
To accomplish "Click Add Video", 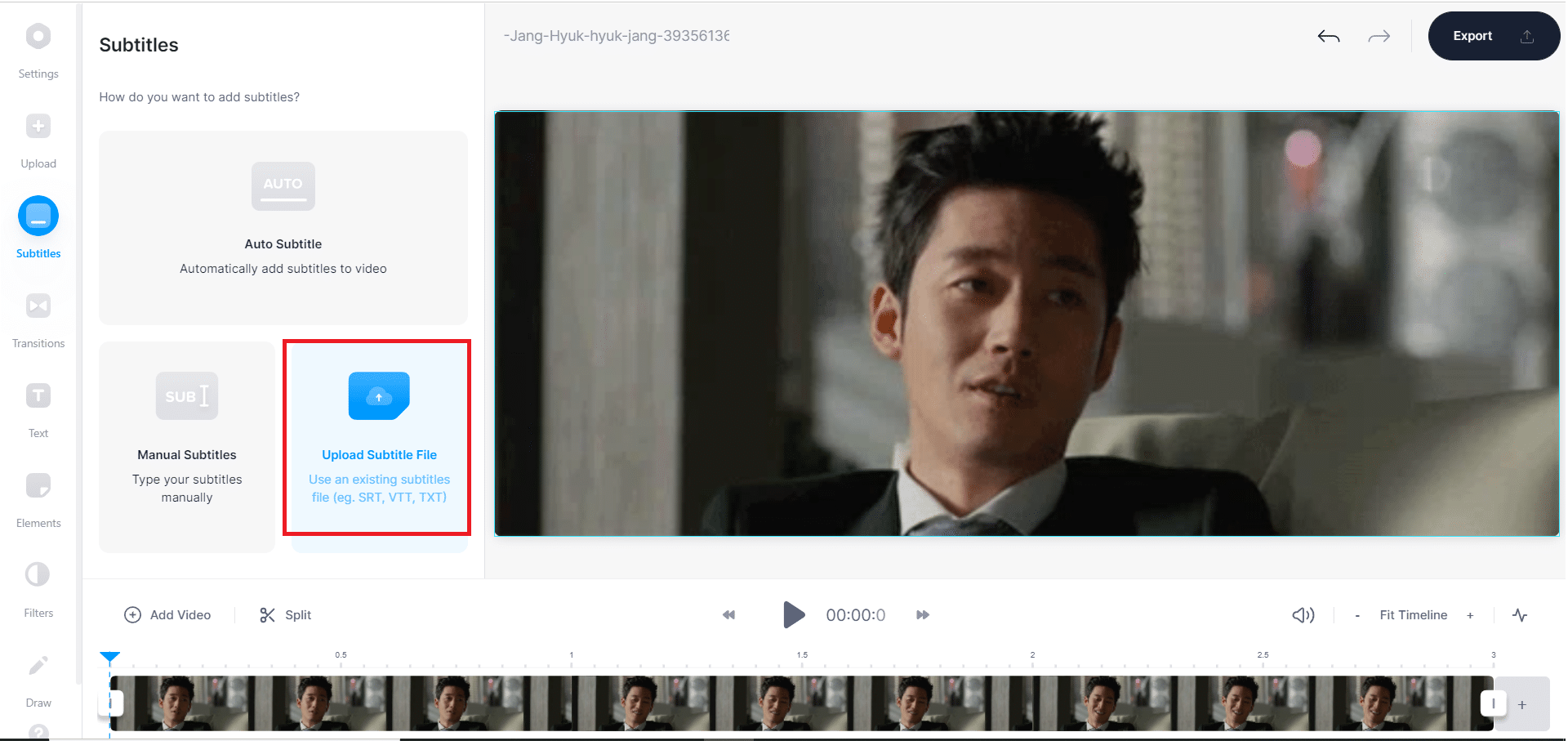I will [168, 614].
